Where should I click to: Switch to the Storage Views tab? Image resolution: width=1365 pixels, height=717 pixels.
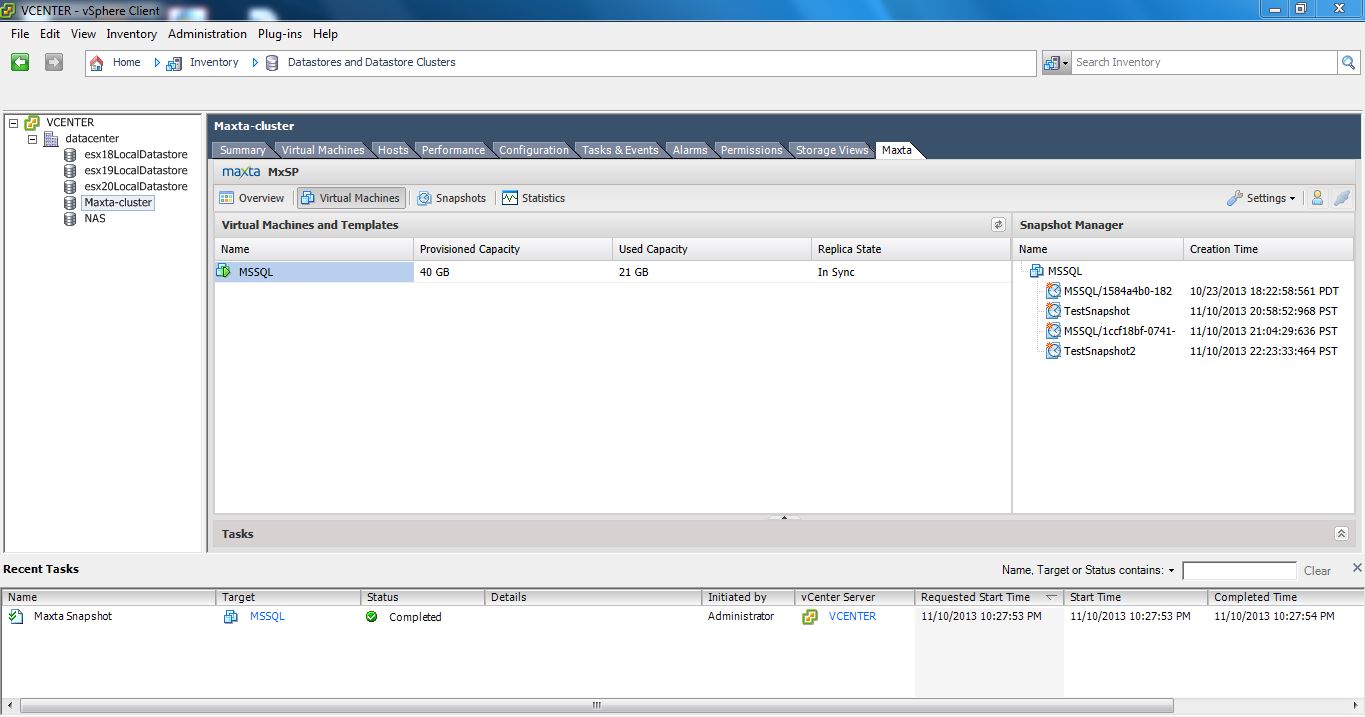[831, 150]
